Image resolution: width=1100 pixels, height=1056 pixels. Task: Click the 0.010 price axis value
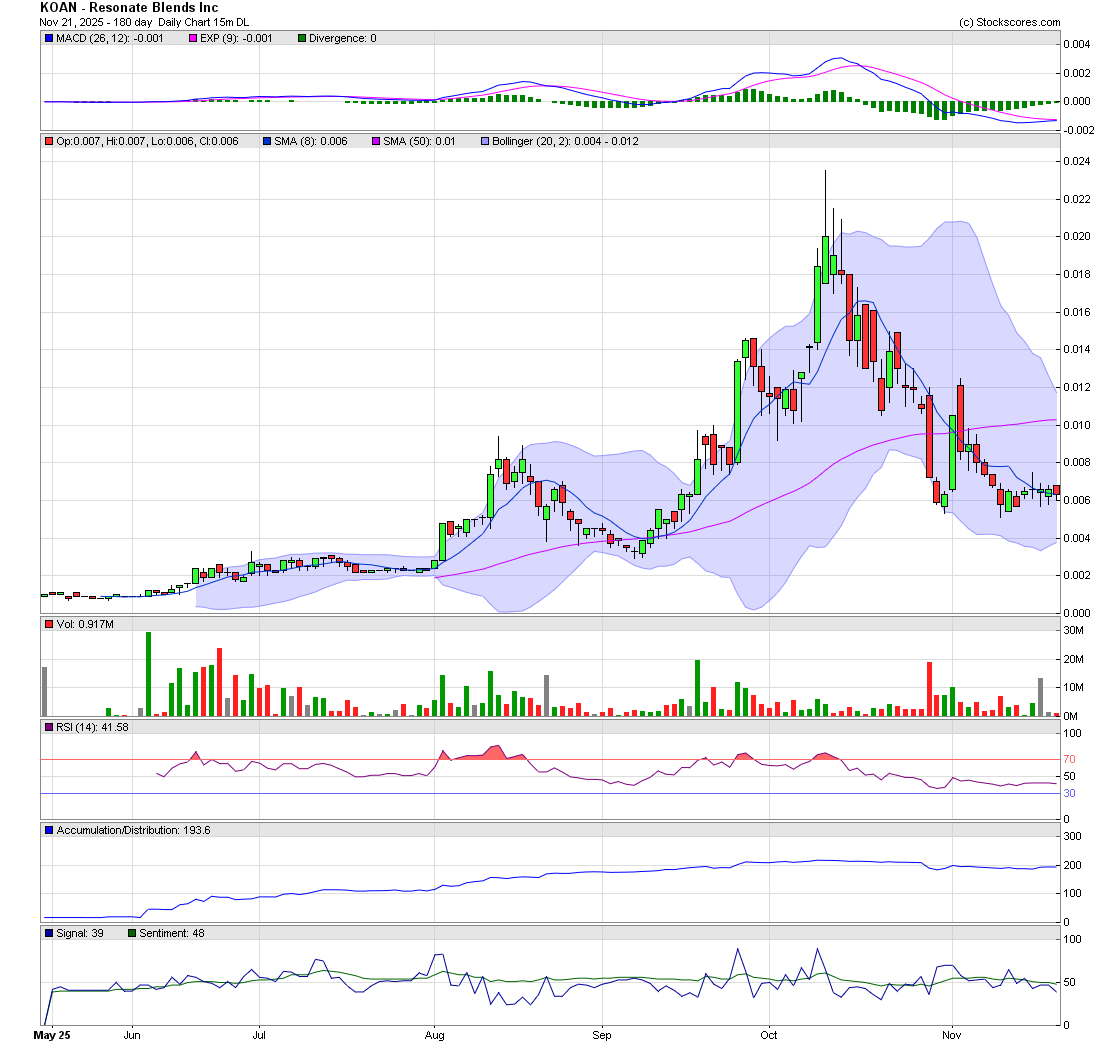[1077, 425]
